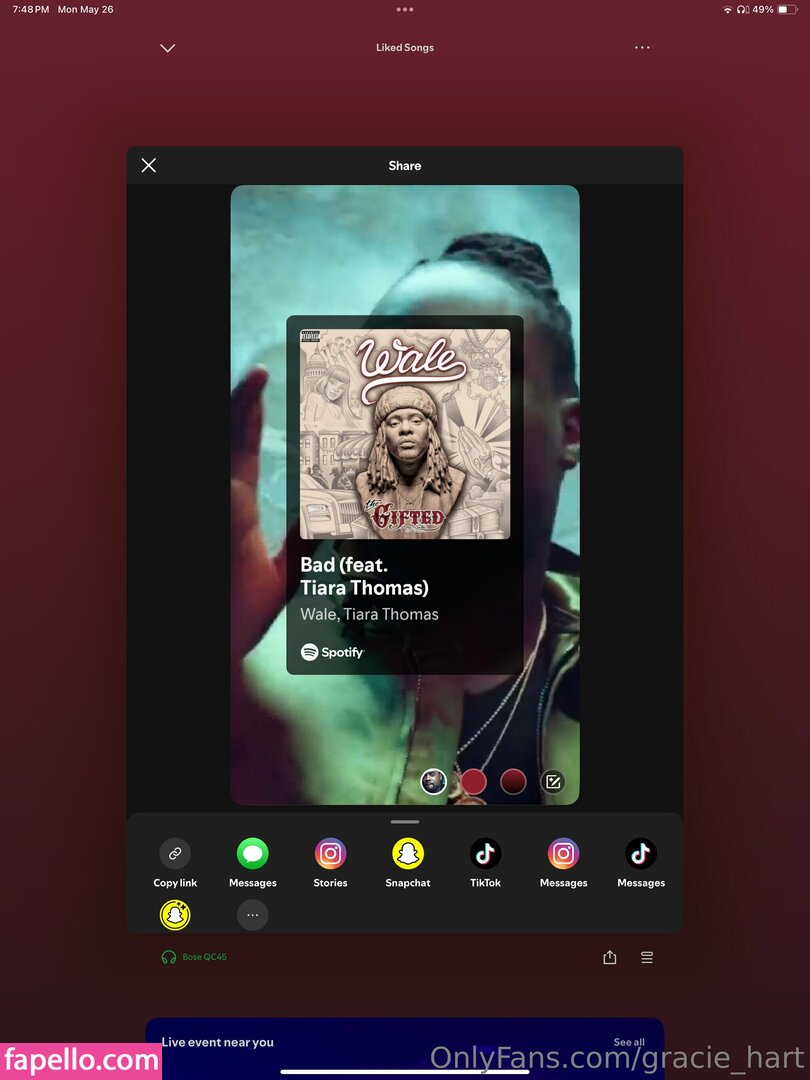Open the play queue icon
Viewport: 810px width, 1080px height.
point(647,957)
